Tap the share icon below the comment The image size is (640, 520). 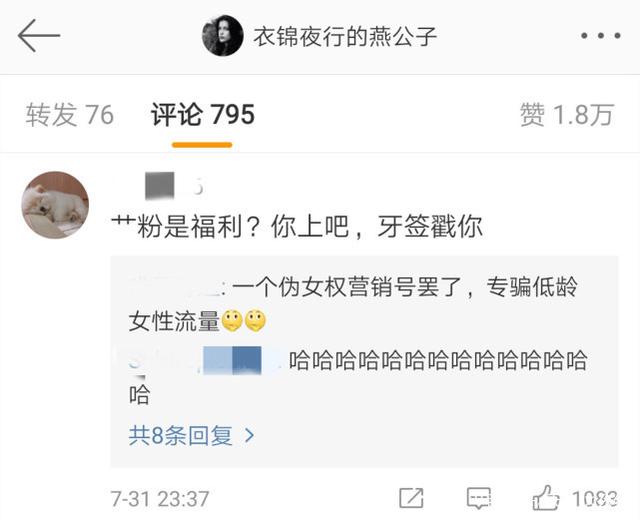pyautogui.click(x=411, y=498)
